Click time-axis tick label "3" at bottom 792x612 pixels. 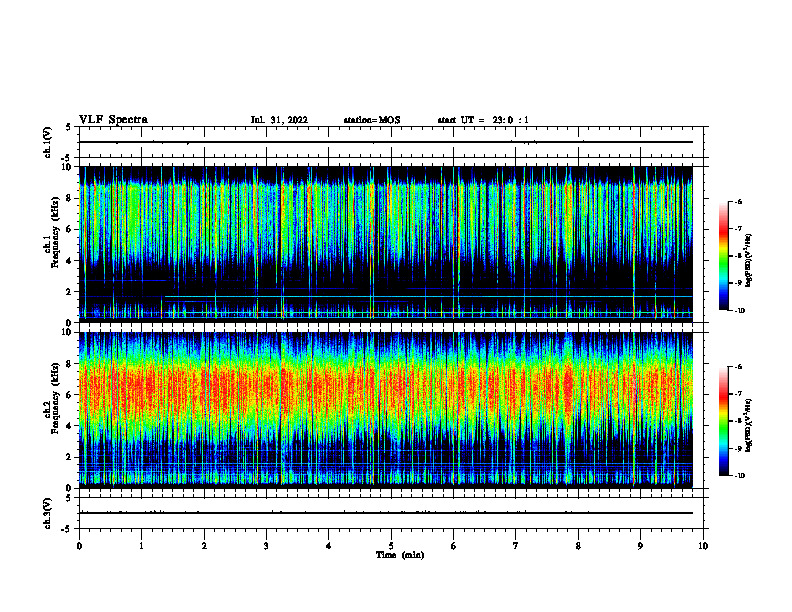click(x=266, y=546)
